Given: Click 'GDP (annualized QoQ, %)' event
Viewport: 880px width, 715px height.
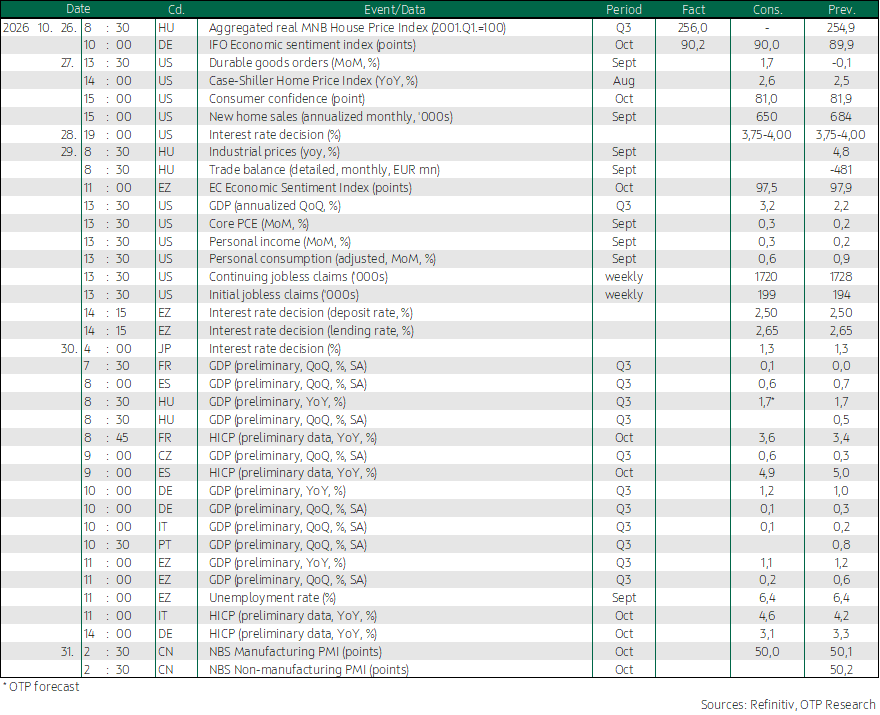Looking at the screenshot, I should [x=274, y=205].
